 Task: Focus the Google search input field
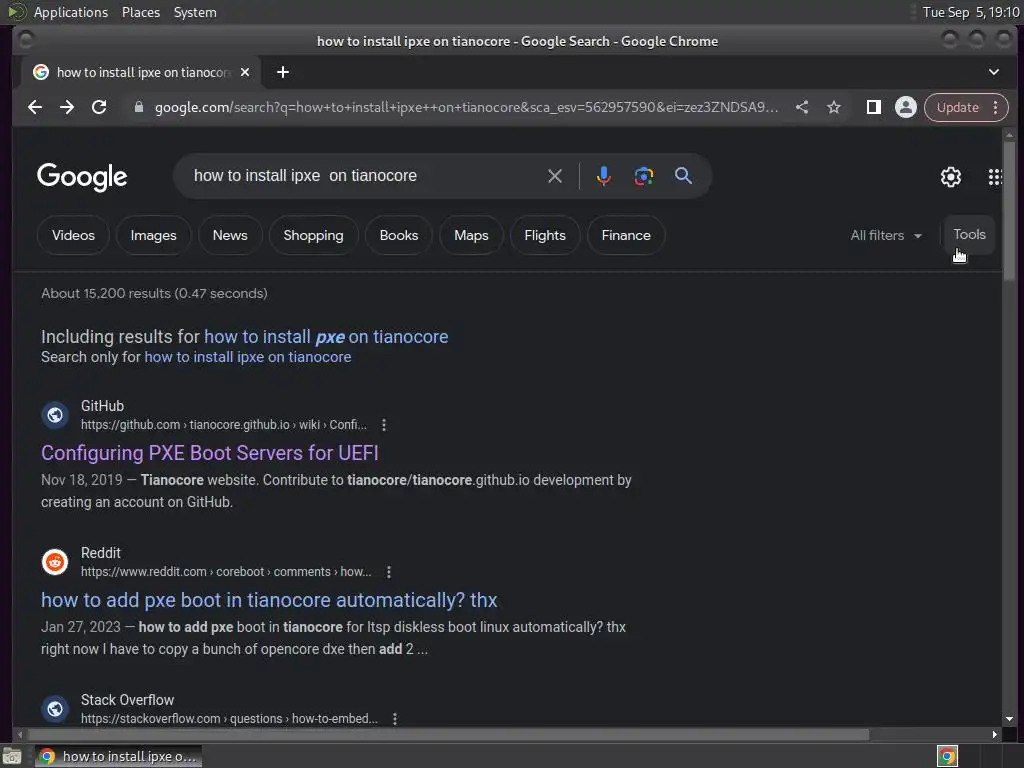[366, 176]
